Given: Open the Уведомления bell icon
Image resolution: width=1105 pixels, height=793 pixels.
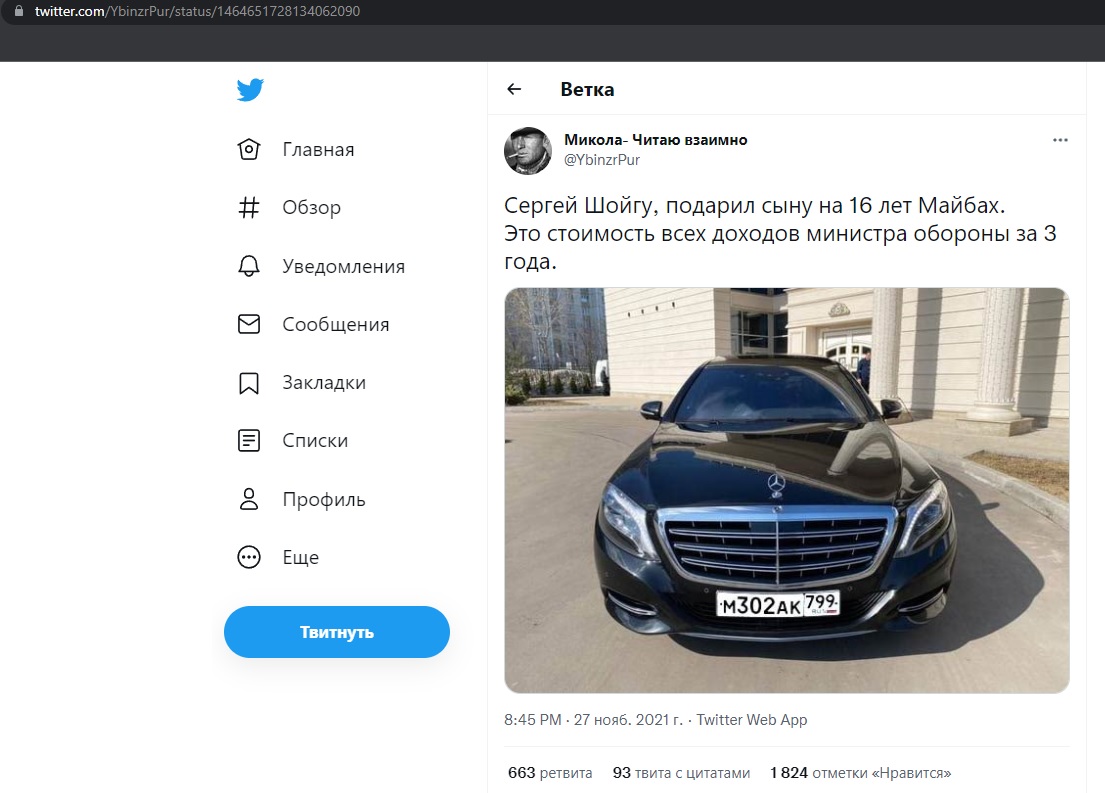Looking at the screenshot, I should coord(248,267).
